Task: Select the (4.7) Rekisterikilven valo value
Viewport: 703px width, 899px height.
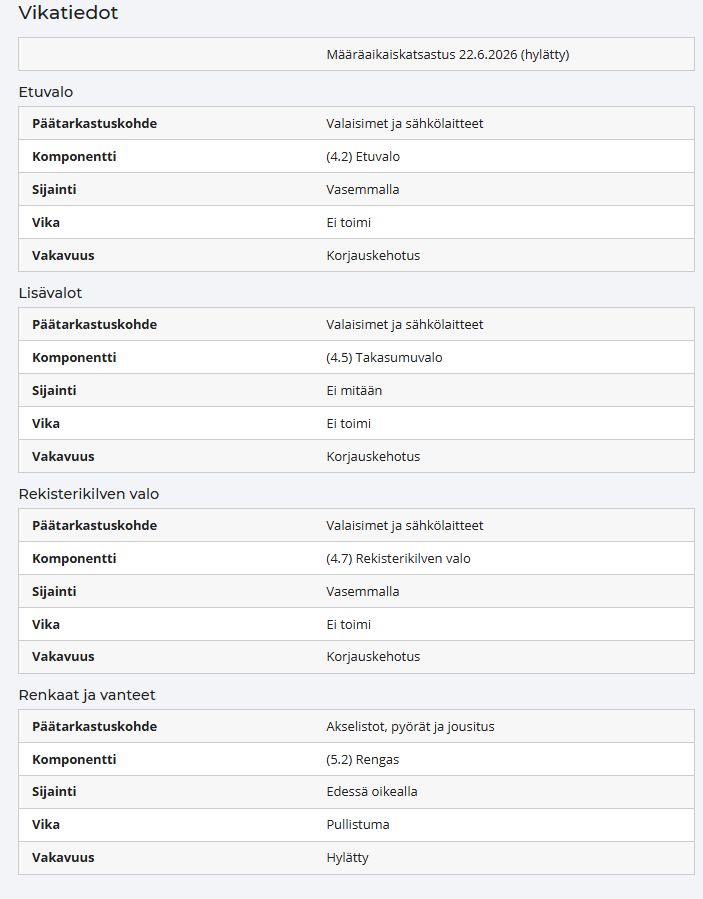Action: point(398,558)
